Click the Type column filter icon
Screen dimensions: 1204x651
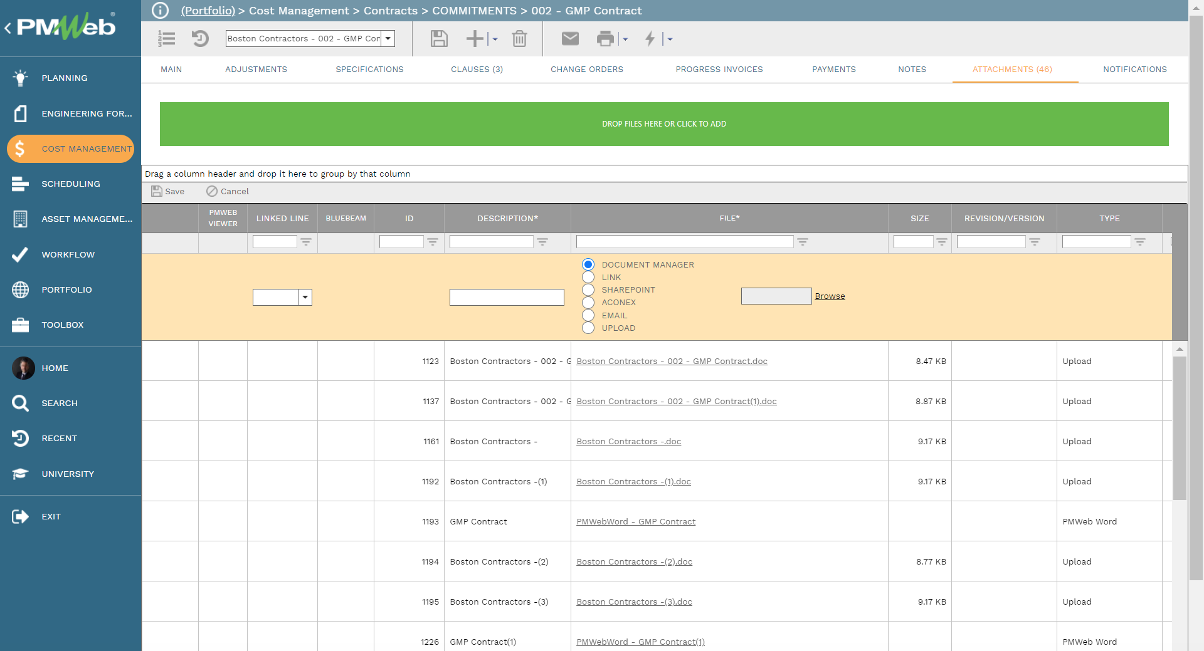tap(1140, 242)
